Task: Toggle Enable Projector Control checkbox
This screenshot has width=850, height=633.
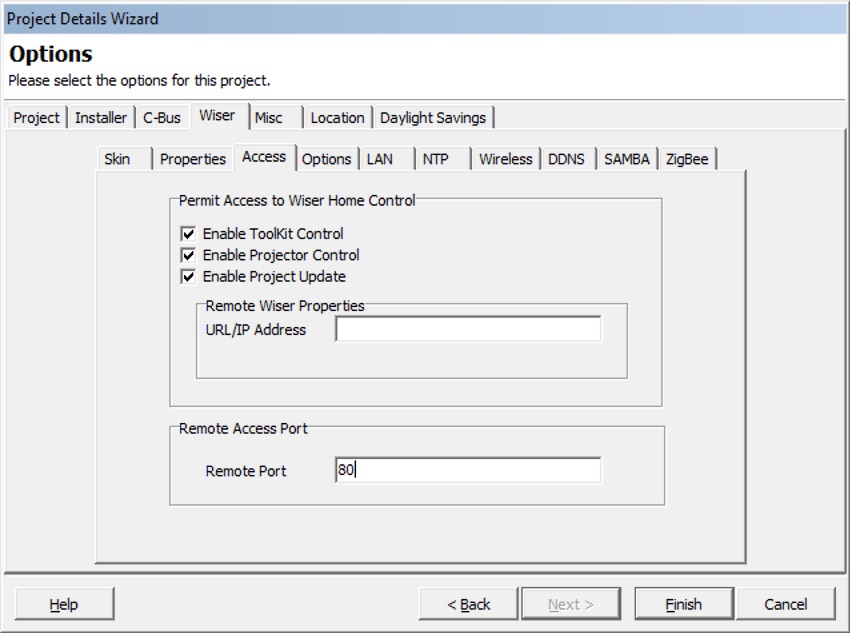Action: tap(188, 255)
